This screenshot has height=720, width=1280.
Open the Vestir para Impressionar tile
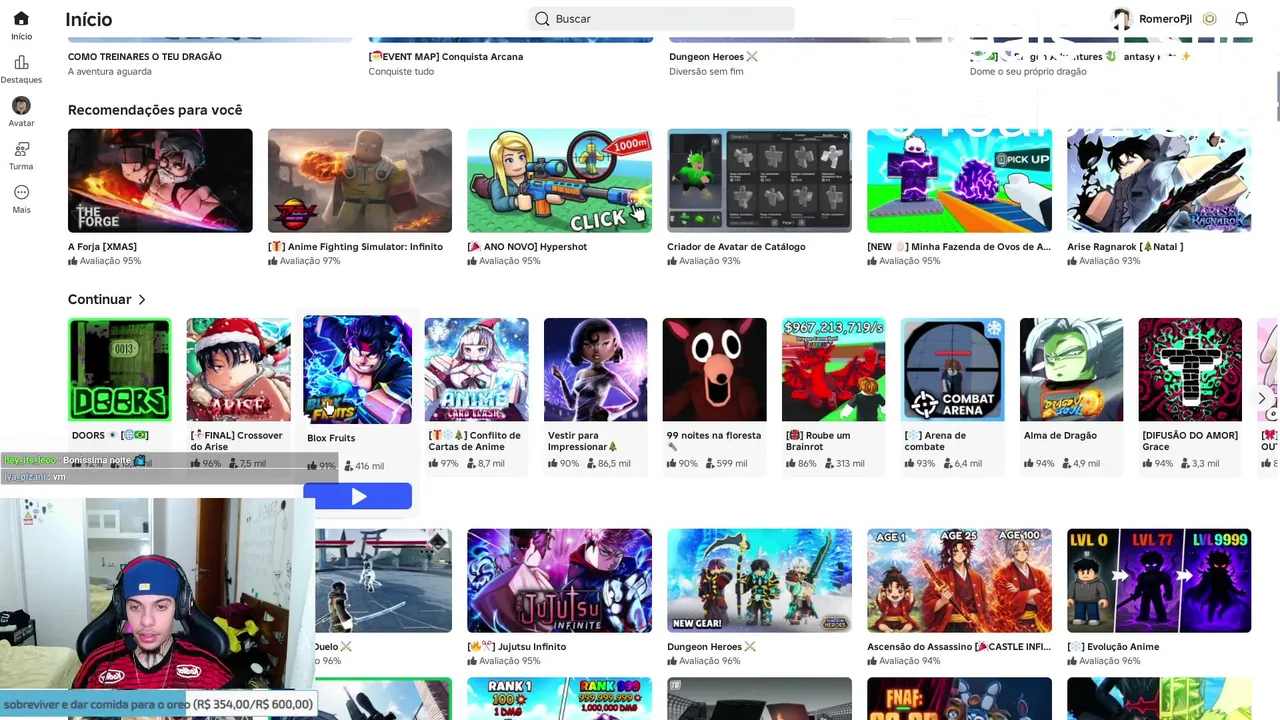point(595,370)
